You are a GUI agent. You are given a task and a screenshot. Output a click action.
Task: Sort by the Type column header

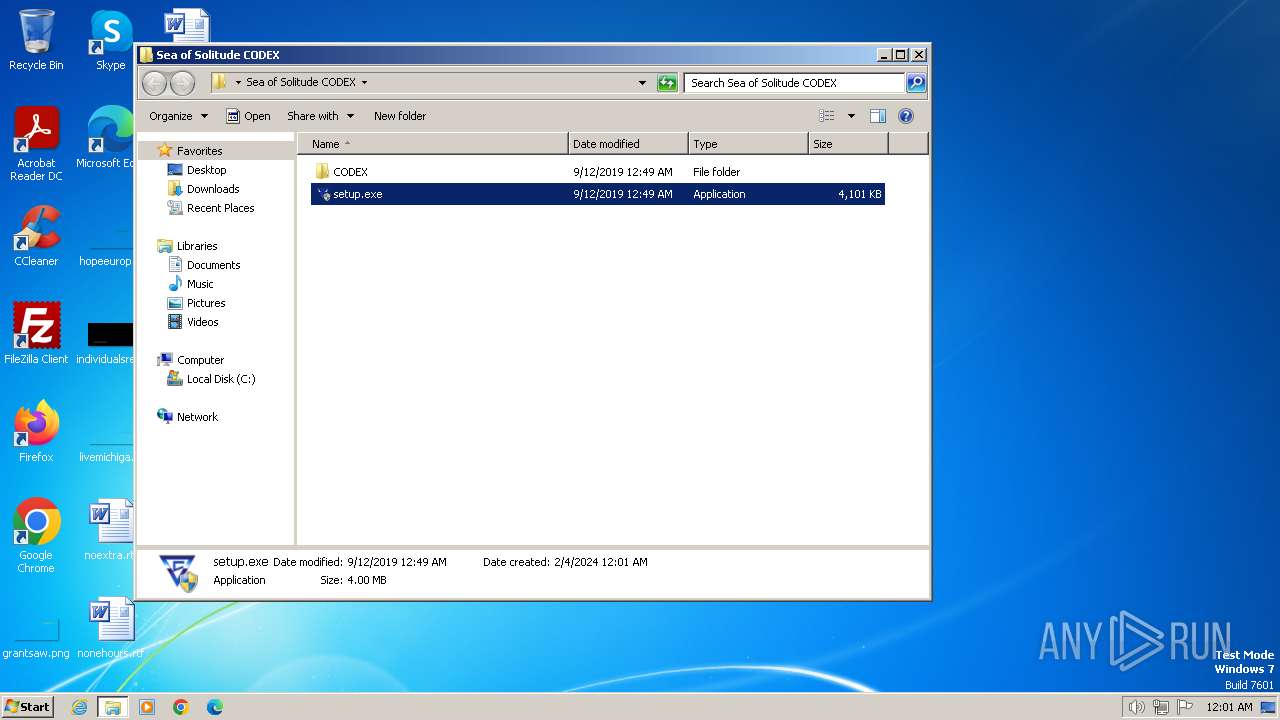coord(748,144)
